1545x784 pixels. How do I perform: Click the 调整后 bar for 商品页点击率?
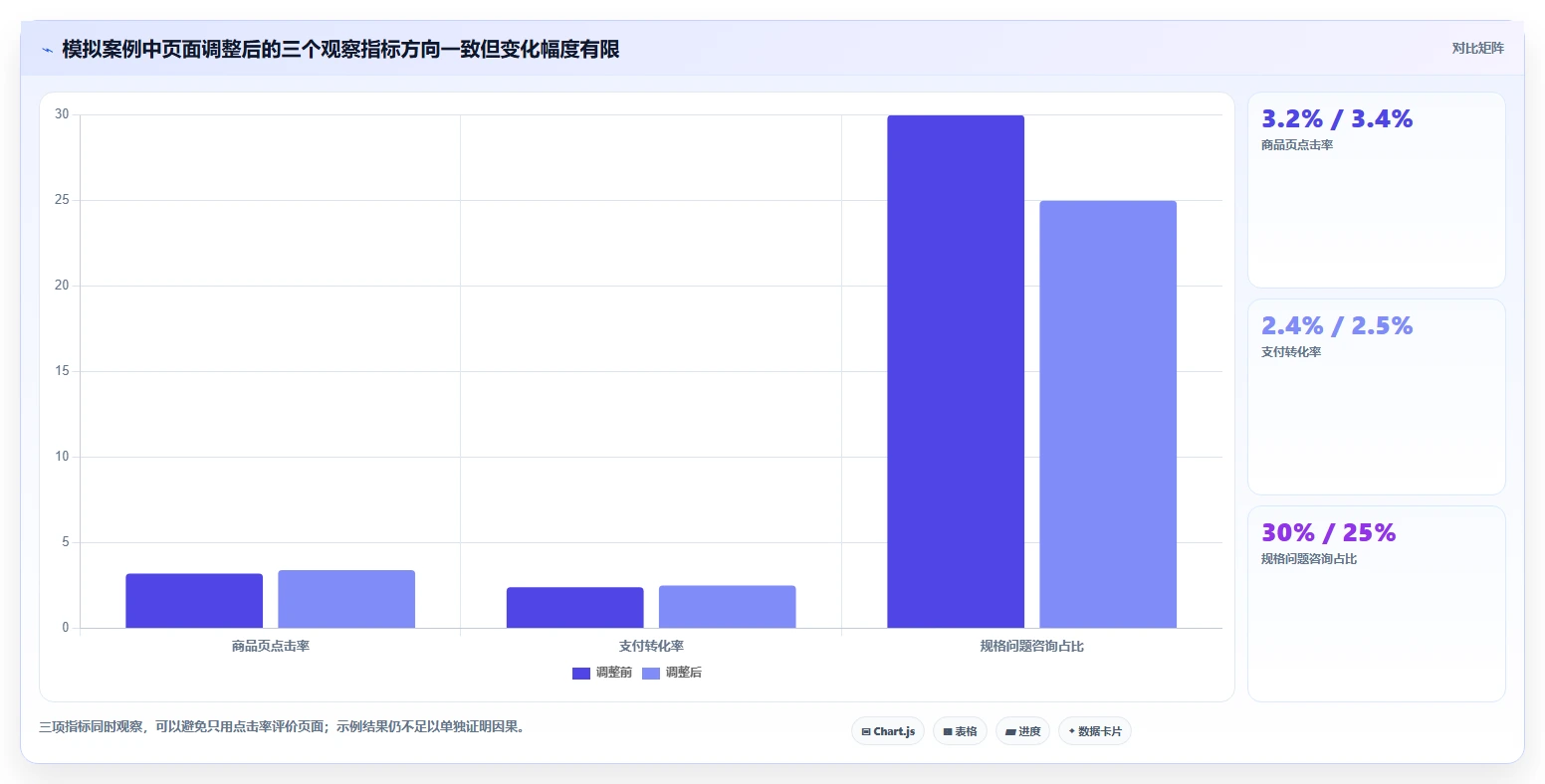coord(346,599)
